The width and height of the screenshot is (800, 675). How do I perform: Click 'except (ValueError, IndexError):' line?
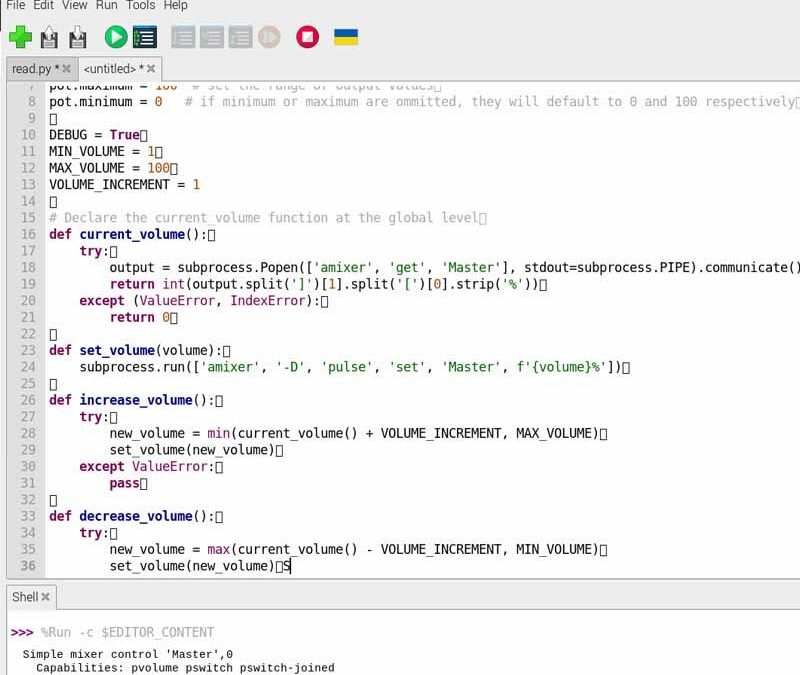click(x=199, y=301)
